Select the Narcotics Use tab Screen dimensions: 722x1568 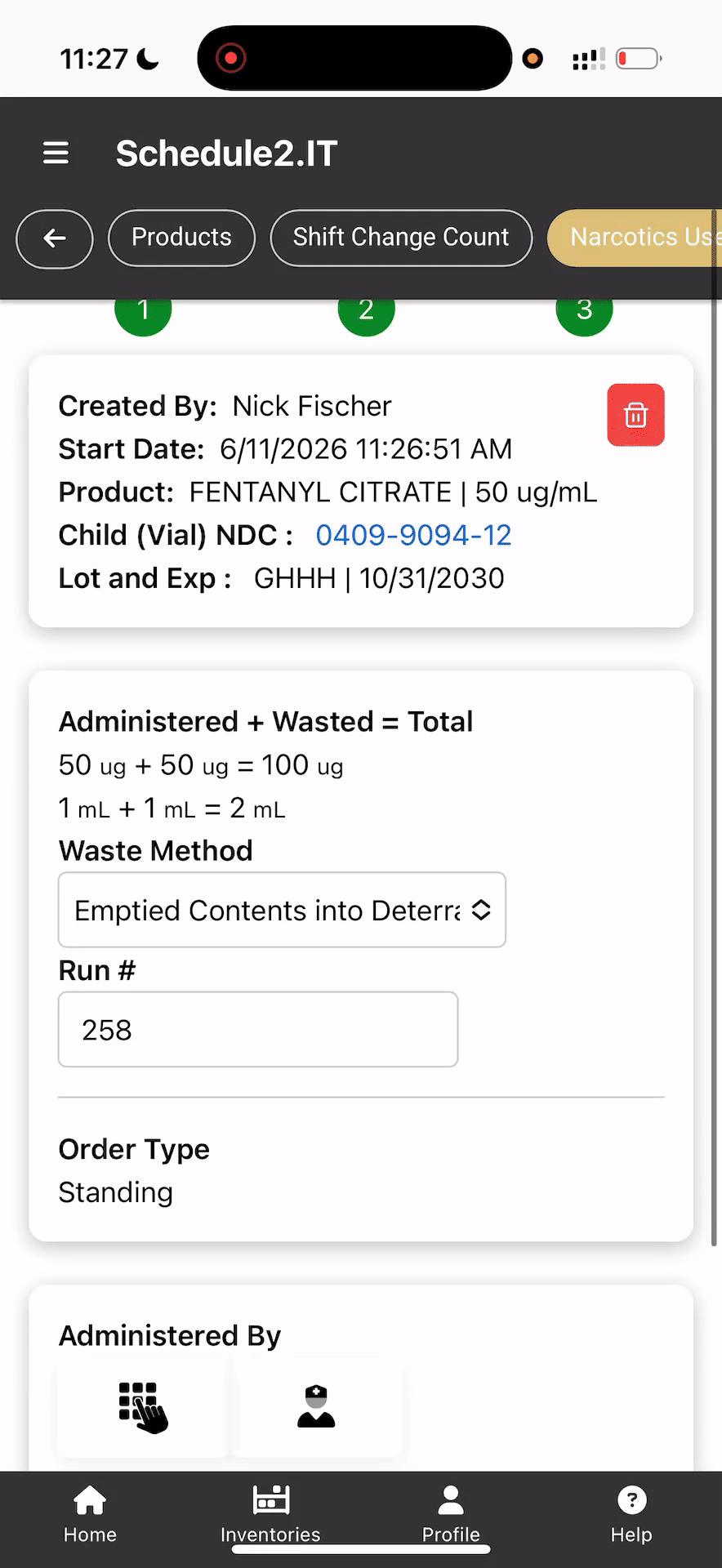[635, 238]
